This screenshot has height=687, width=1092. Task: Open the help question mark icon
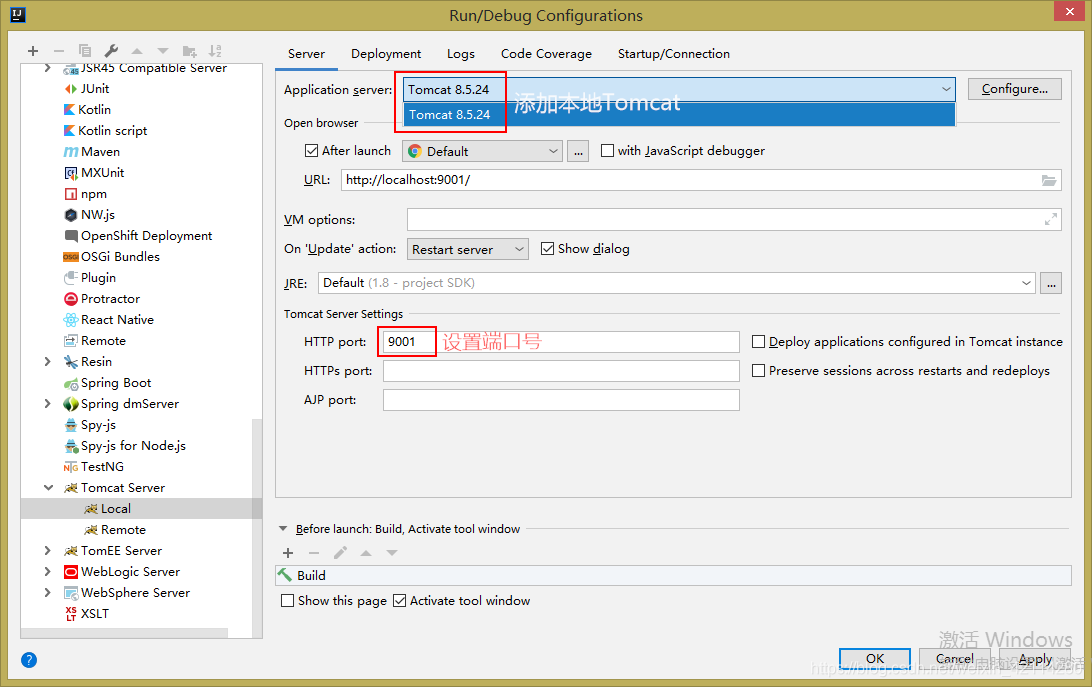29,660
